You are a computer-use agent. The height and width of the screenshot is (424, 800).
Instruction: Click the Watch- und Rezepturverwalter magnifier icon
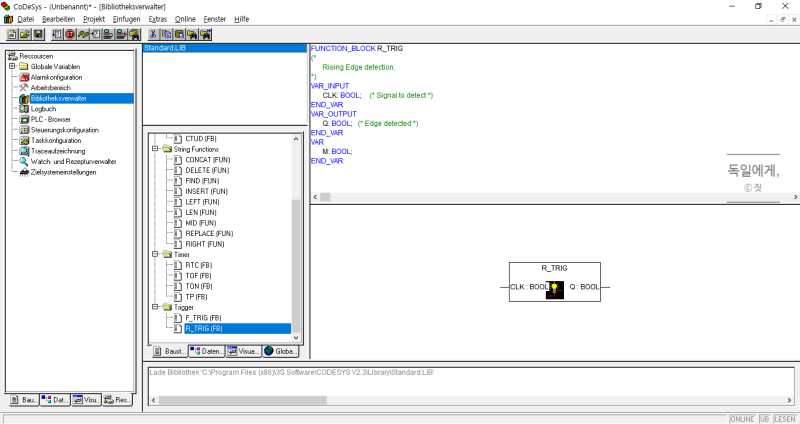coord(24,161)
